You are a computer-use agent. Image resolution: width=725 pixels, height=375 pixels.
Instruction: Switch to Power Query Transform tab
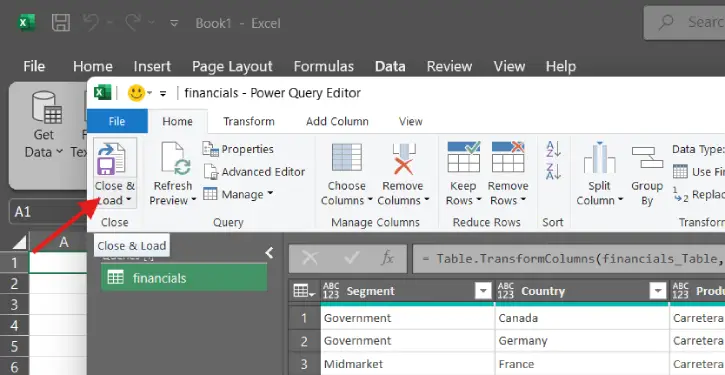point(249,122)
